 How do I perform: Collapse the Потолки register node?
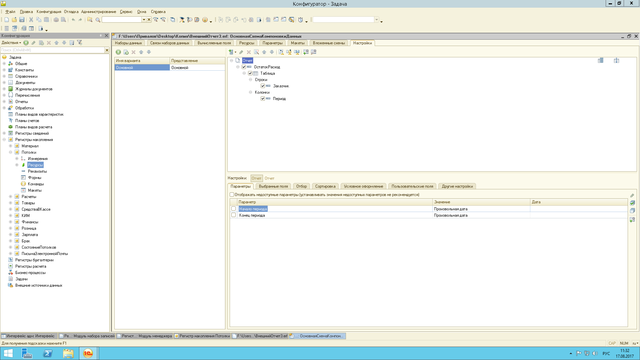[11, 152]
